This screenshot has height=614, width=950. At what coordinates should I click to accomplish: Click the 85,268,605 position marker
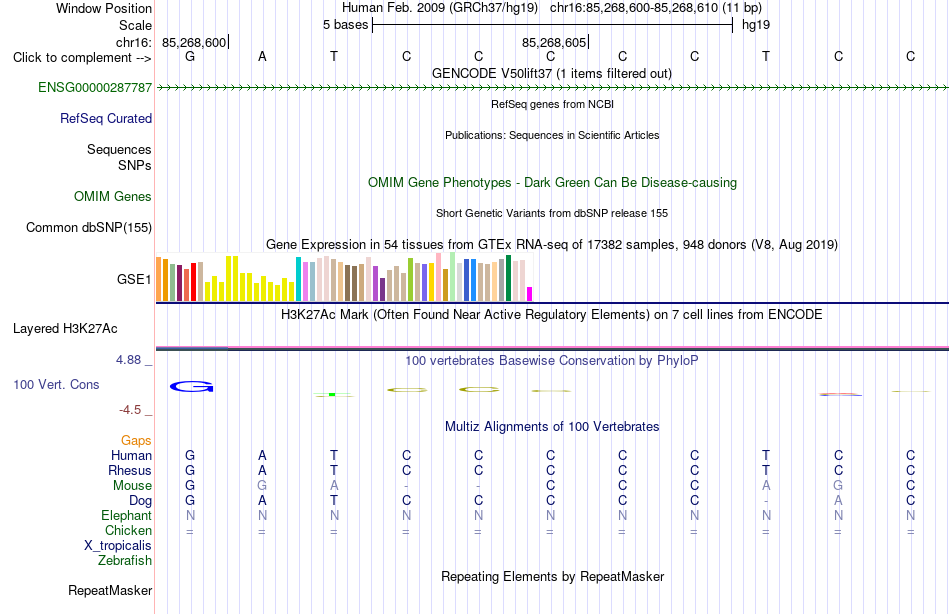pyautogui.click(x=554, y=42)
